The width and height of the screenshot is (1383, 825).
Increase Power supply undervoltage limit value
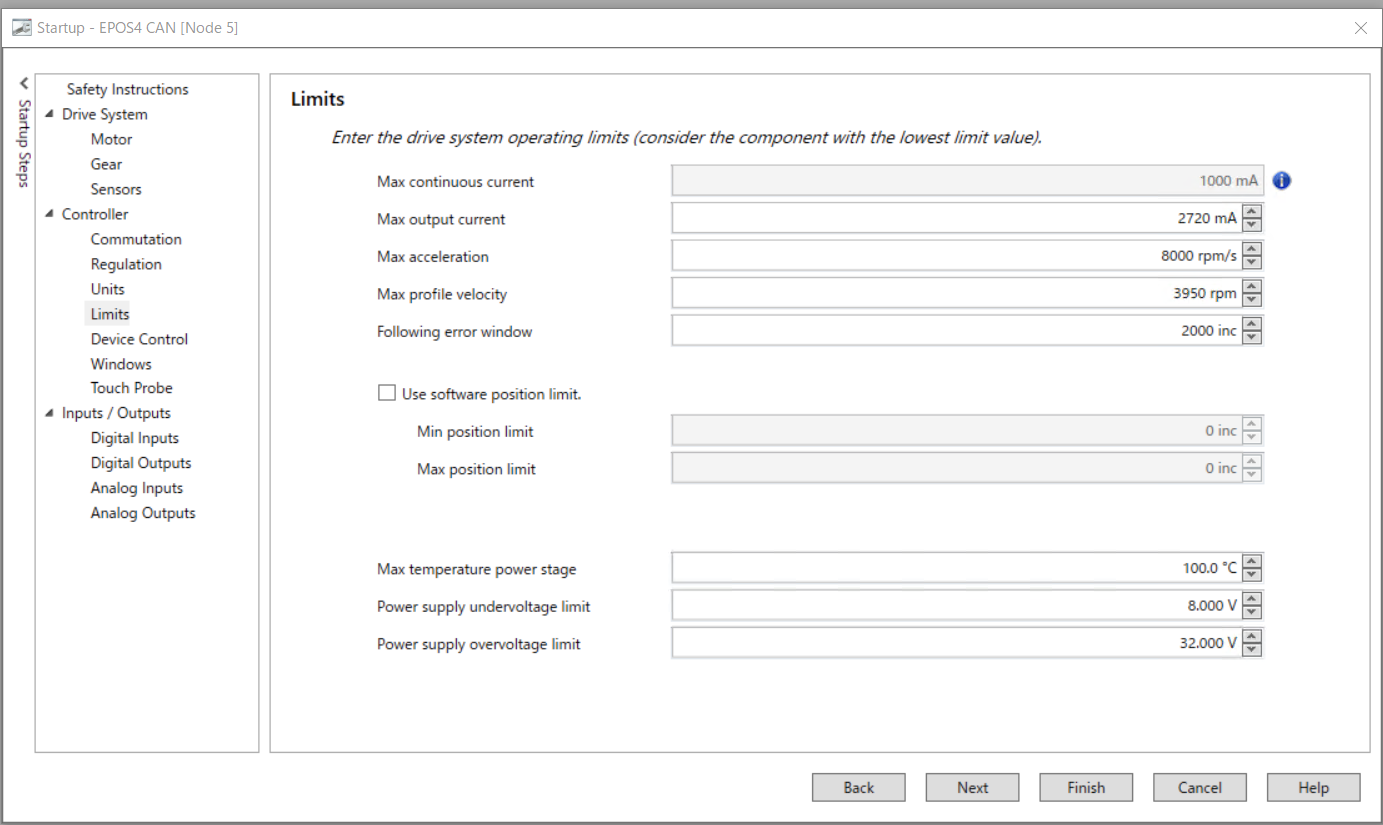(x=1252, y=598)
